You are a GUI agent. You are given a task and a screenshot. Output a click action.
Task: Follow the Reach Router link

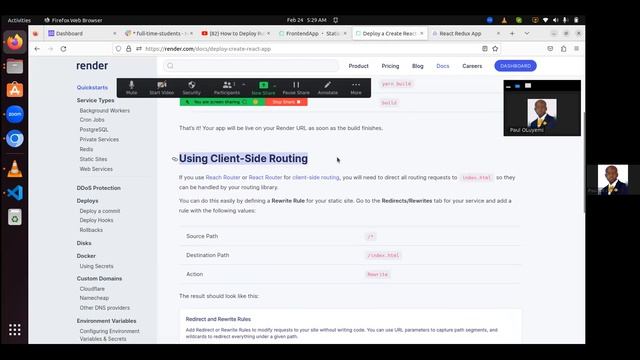(223, 178)
